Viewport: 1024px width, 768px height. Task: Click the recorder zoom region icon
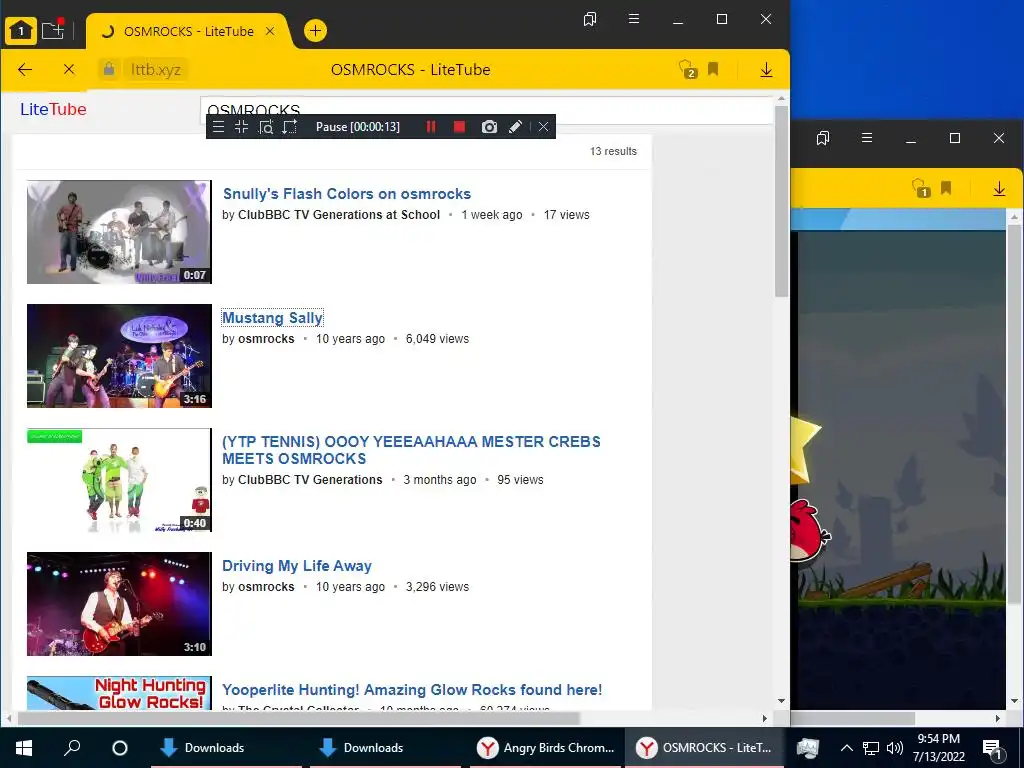tap(266, 127)
